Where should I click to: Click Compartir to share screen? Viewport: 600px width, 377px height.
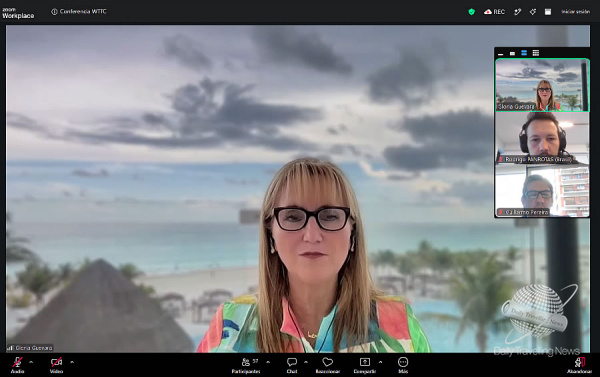click(x=364, y=365)
